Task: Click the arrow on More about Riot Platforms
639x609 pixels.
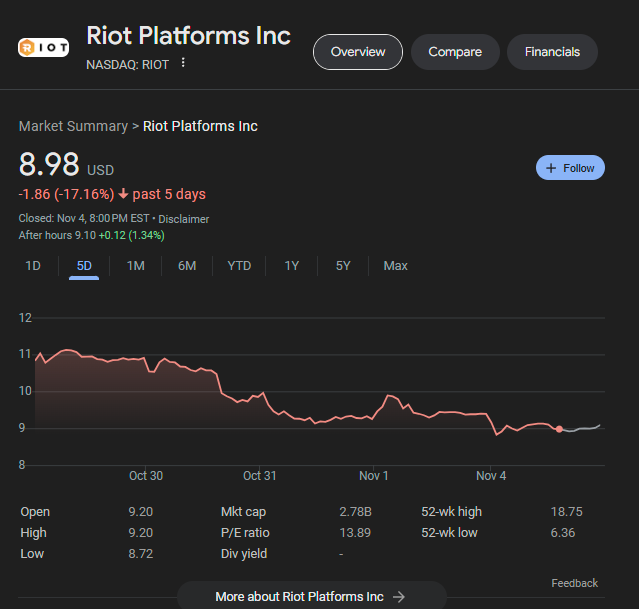Action: tap(399, 597)
